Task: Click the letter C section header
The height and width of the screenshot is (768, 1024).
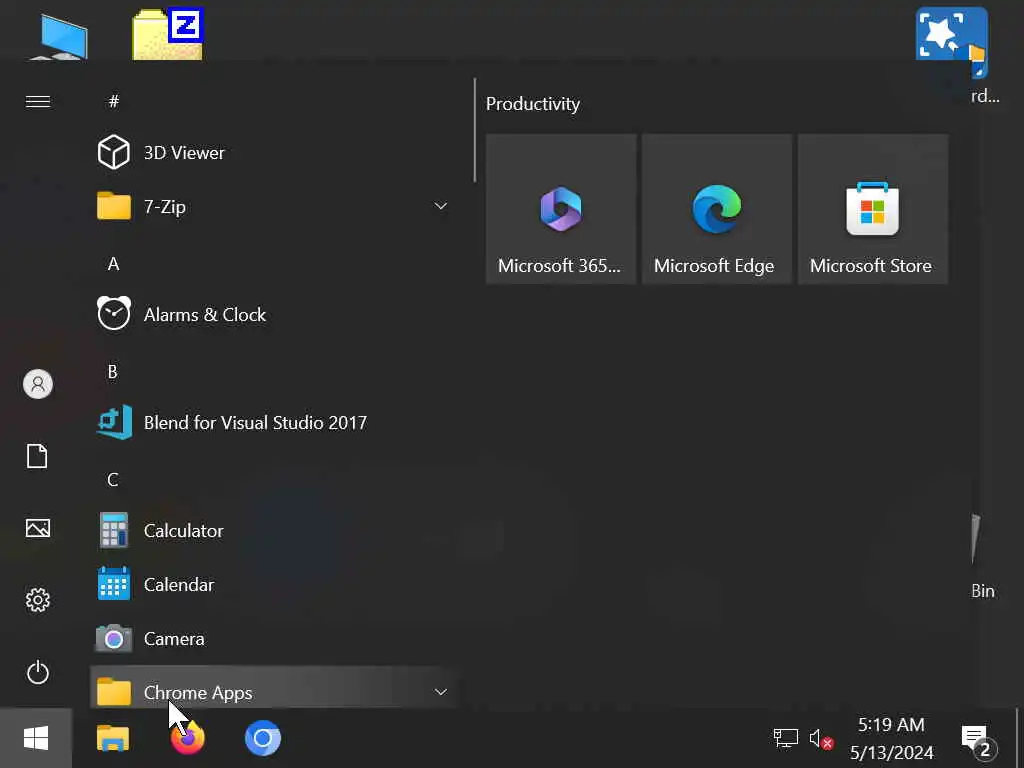Action: pos(113,479)
